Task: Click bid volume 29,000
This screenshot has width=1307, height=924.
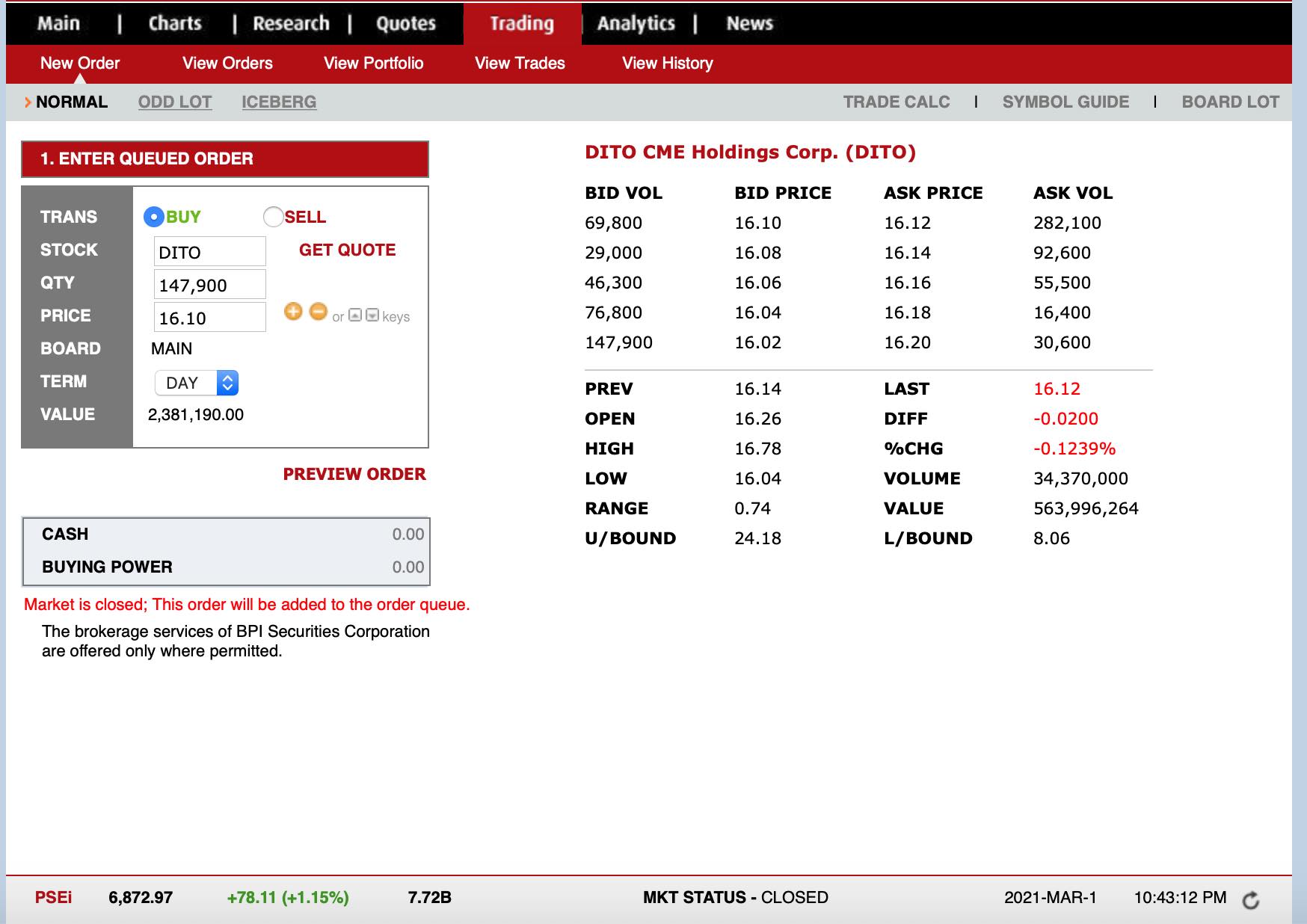Action: 613,253
